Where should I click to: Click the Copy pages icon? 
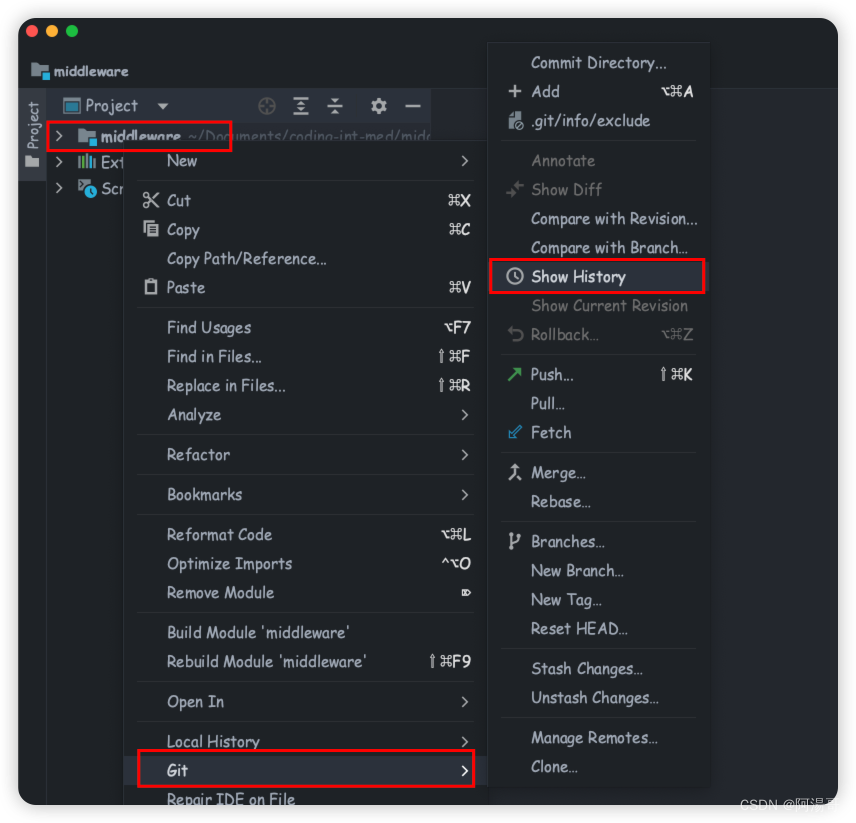[151, 228]
